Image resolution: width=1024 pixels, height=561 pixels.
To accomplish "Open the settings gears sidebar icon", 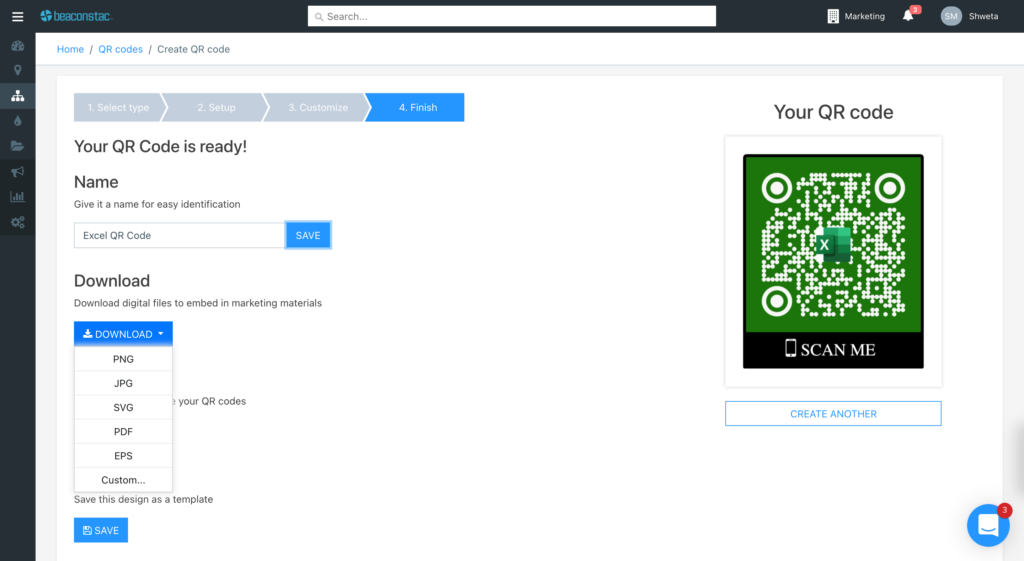I will point(17,222).
